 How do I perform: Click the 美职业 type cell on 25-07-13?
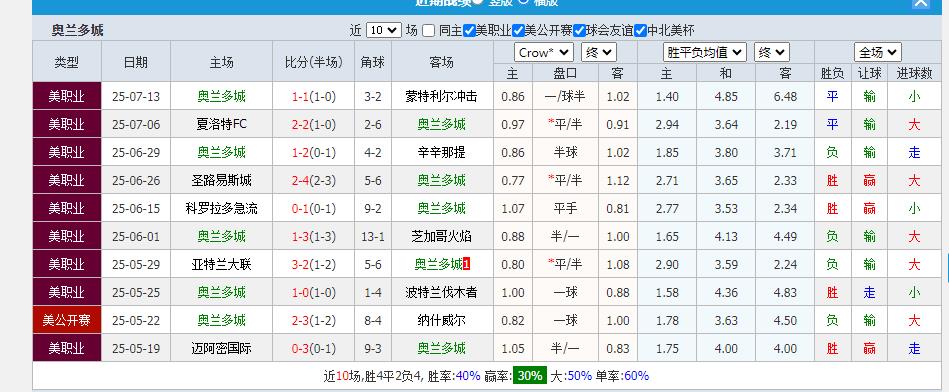tap(67, 96)
